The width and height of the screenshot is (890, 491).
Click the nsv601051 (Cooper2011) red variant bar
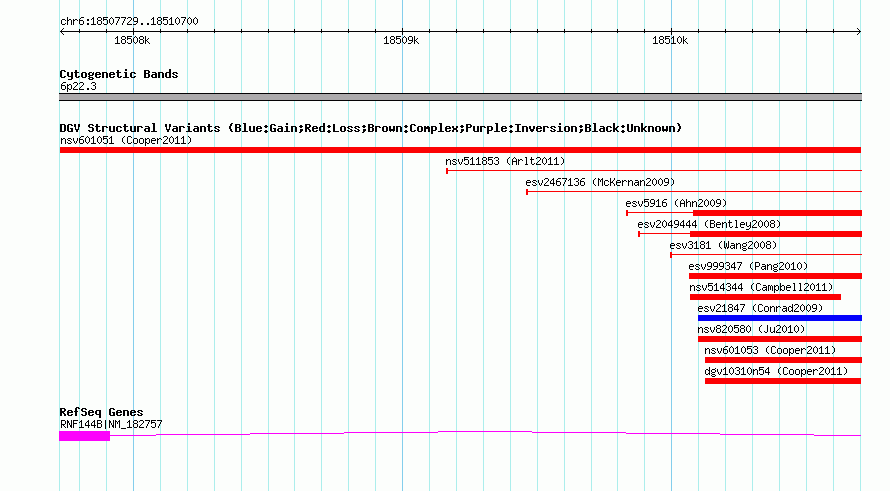(460, 150)
